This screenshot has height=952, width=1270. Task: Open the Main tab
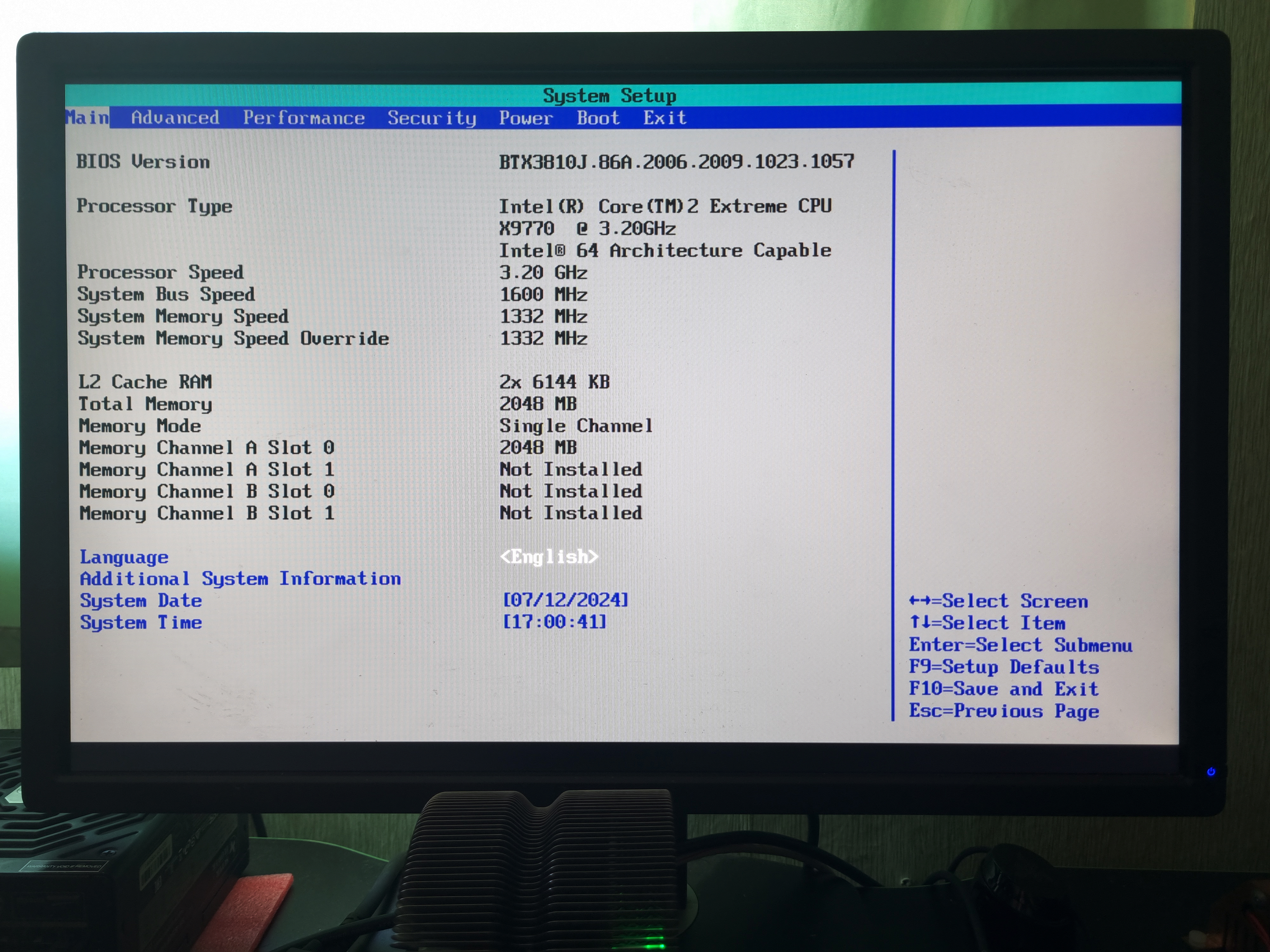pos(87,118)
